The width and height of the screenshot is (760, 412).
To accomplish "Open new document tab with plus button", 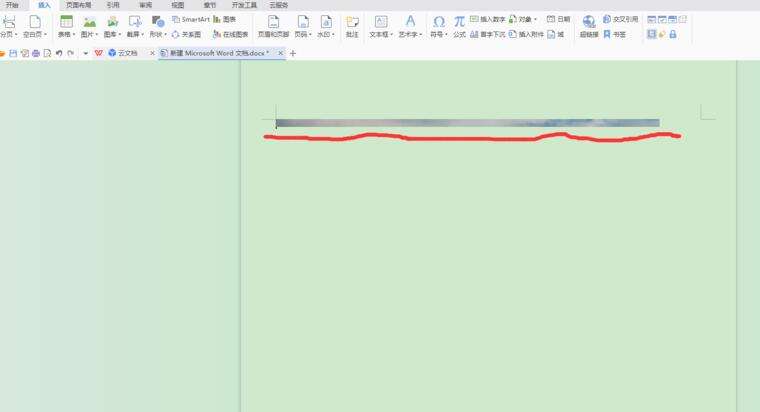I will [x=292, y=53].
